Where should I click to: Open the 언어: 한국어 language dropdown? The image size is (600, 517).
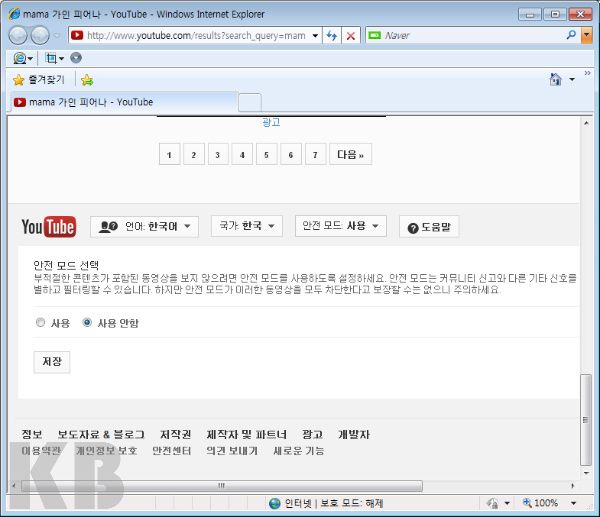pyautogui.click(x=144, y=227)
